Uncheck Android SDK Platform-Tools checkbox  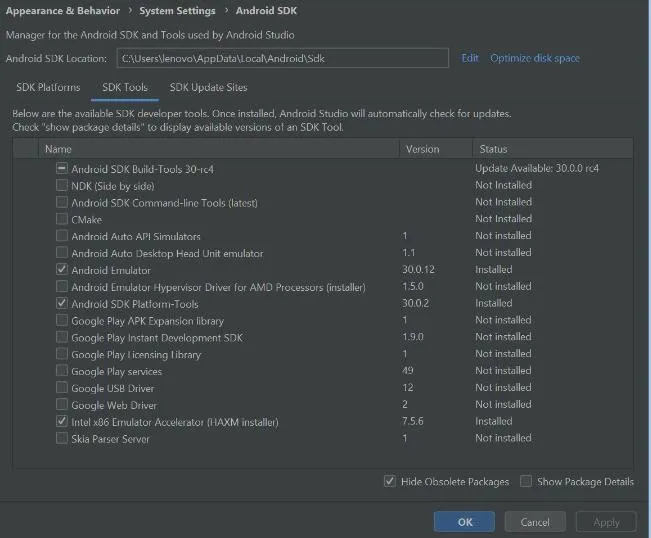pos(61,303)
